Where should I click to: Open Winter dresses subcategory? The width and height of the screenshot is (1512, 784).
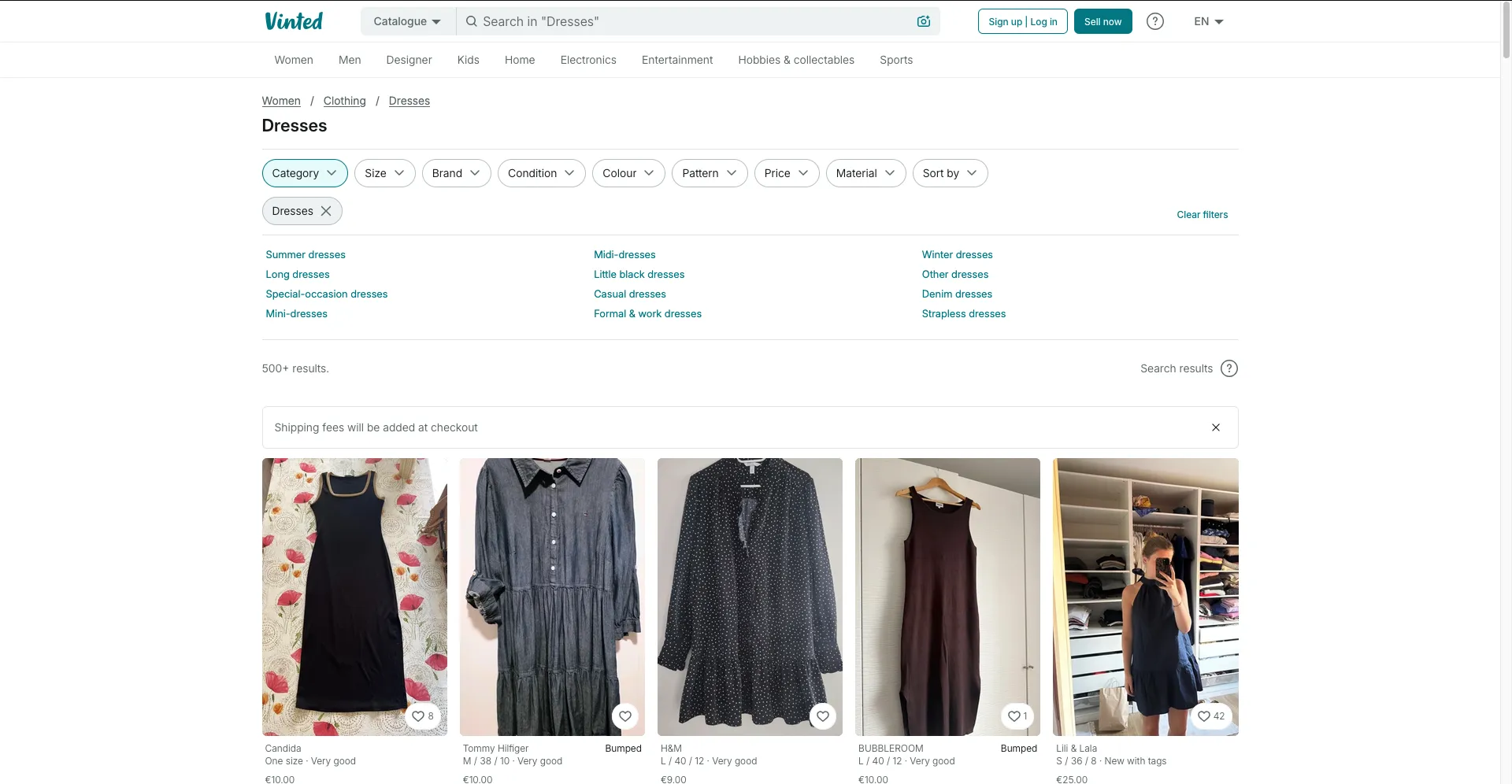click(x=957, y=255)
